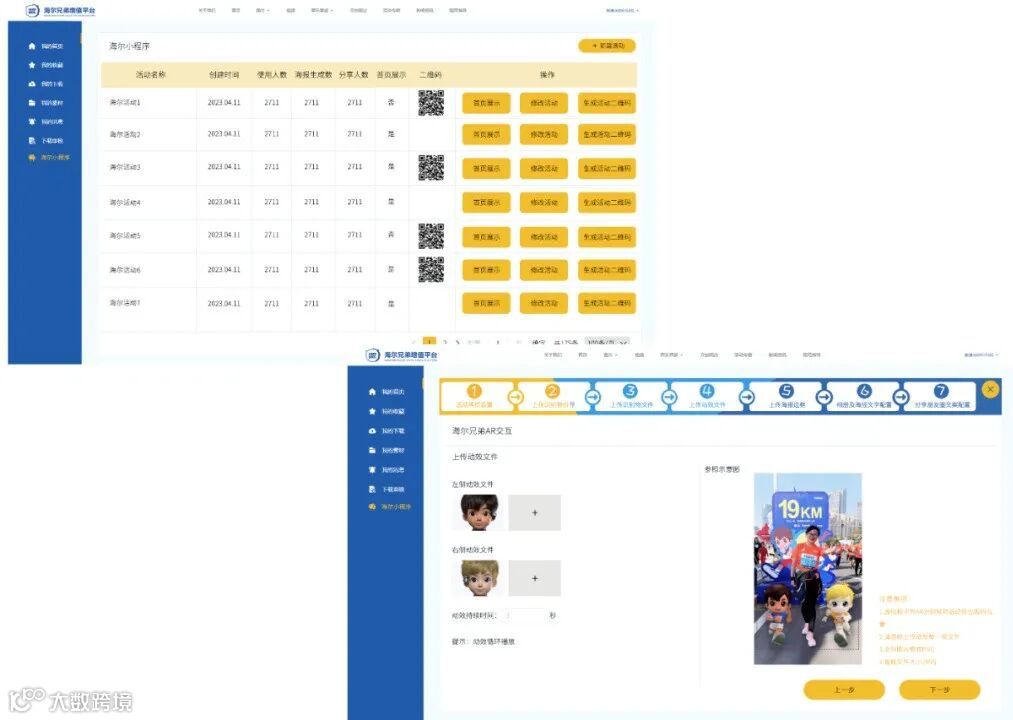Open 海尔小程序 item in list window sidebar
The height and width of the screenshot is (720, 1013).
coord(49,157)
